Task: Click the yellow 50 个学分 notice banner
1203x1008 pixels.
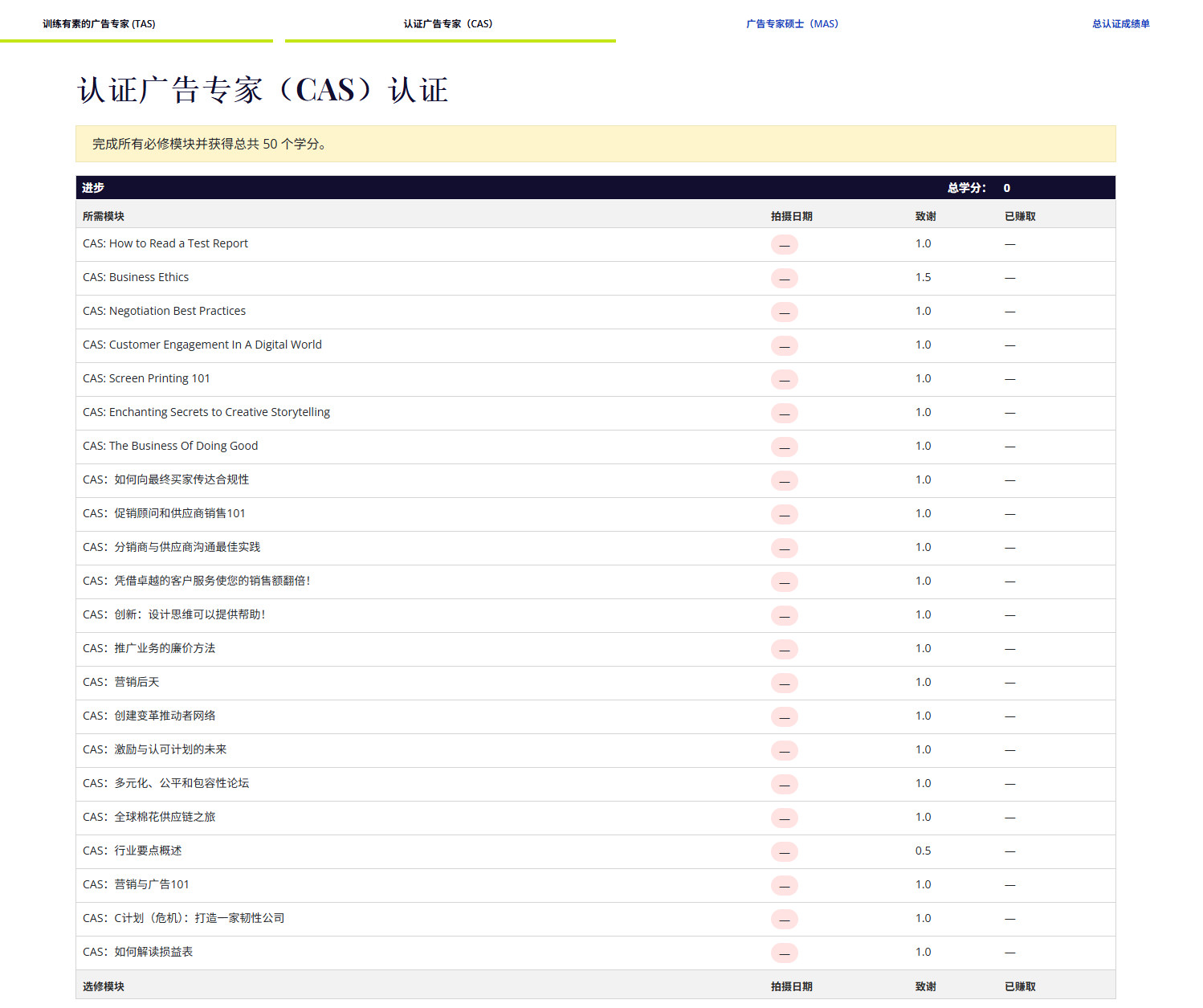Action: pos(595,144)
